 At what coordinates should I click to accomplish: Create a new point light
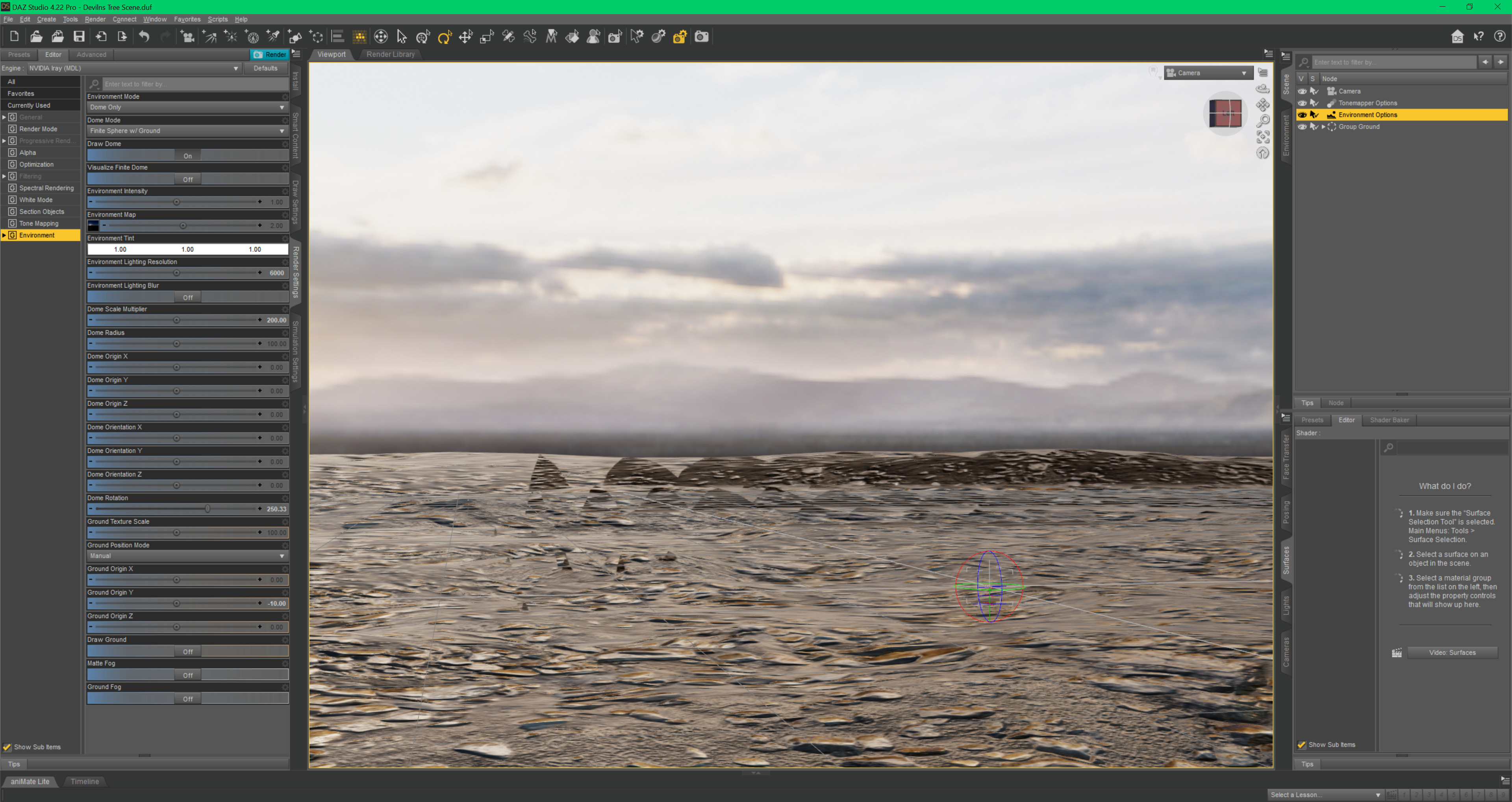(231, 37)
